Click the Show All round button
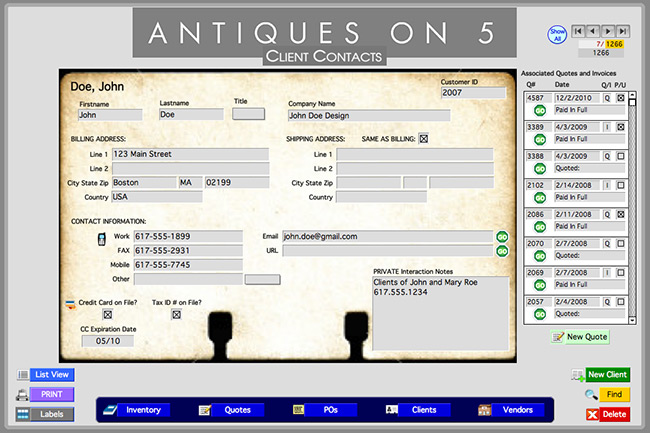650x433 pixels. point(557,35)
